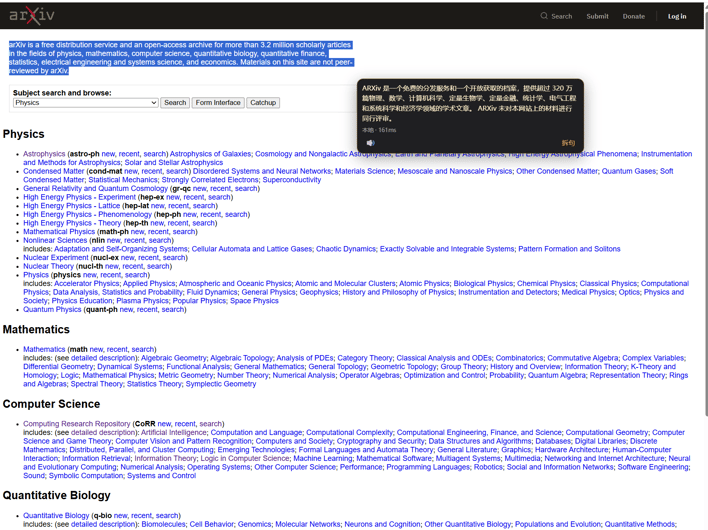Viewport: 708px width, 530px height.
Task: Open Computing Research Repository link
Action: tap(77, 424)
